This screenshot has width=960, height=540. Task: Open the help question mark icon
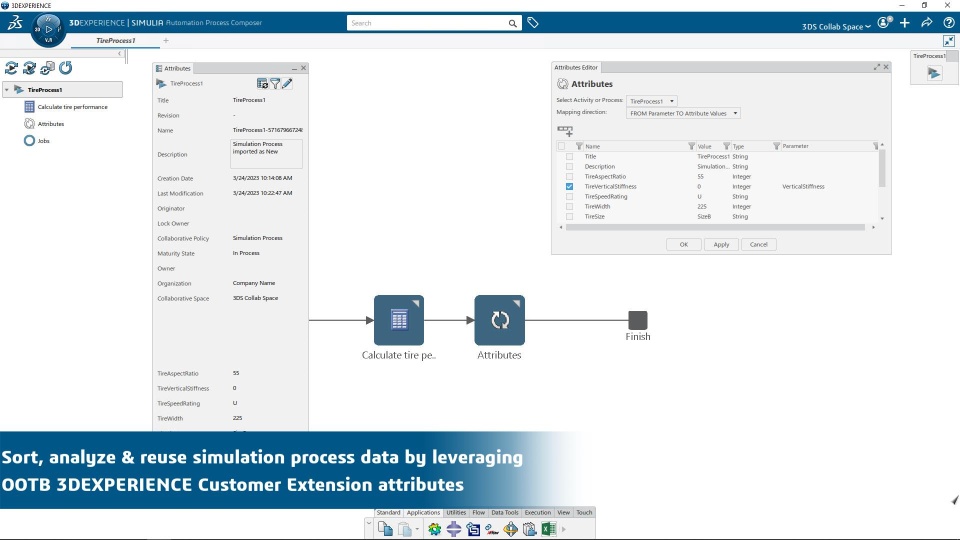948,23
